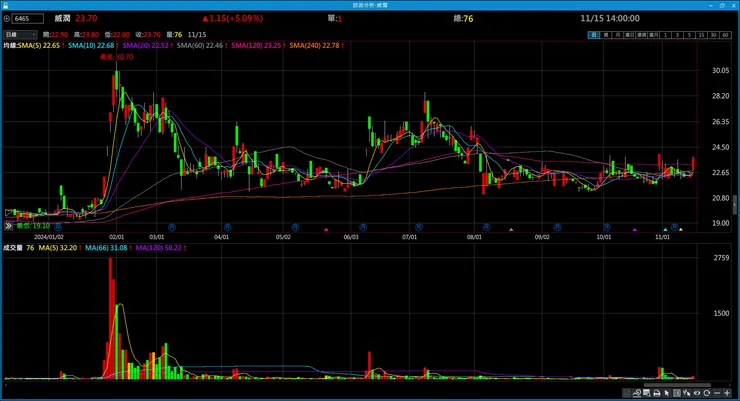Click the magenta triangle marker before 06/03
This screenshot has width=740, height=401.
click(326, 230)
